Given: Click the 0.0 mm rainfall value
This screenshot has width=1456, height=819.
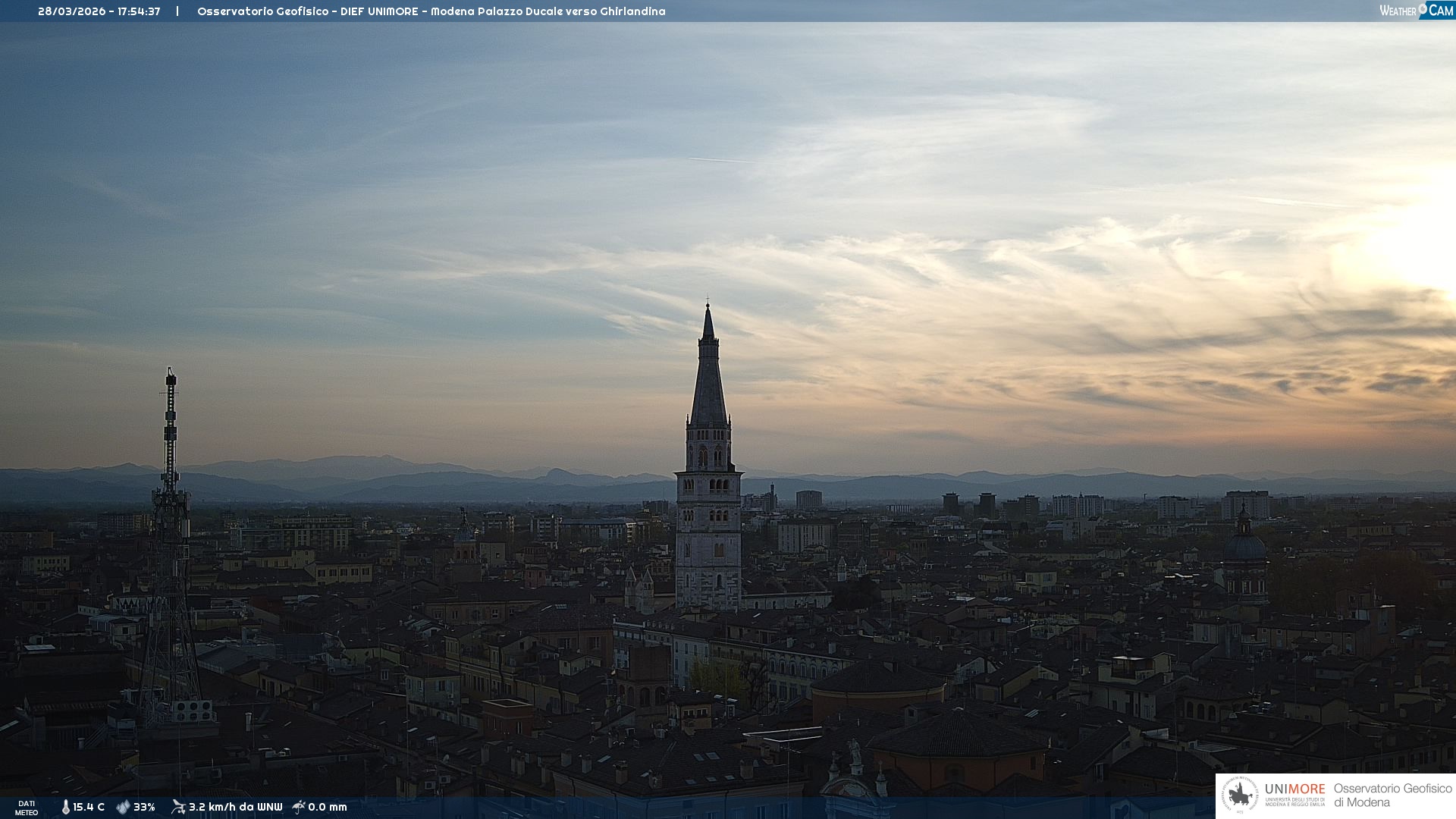Looking at the screenshot, I should point(328,808).
